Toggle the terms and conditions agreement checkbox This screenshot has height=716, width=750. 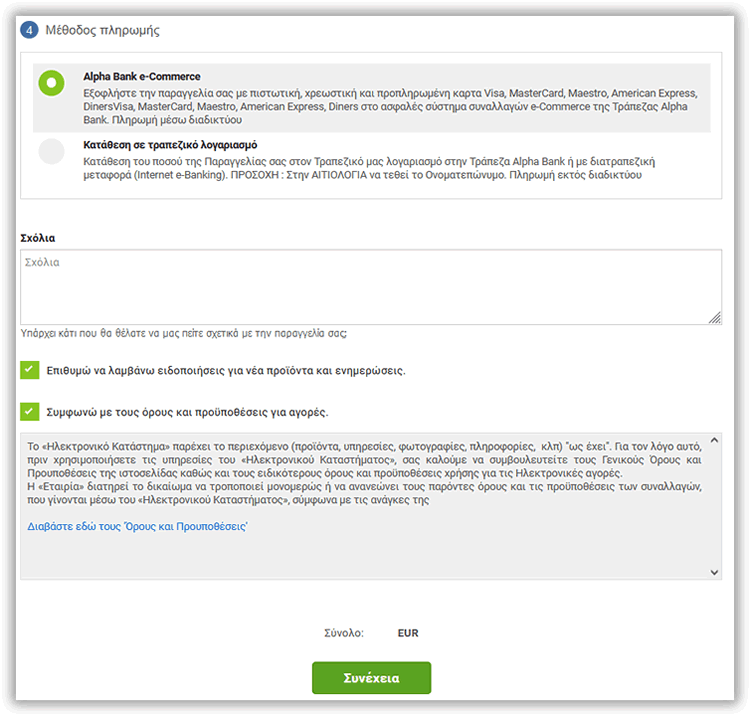[x=29, y=411]
